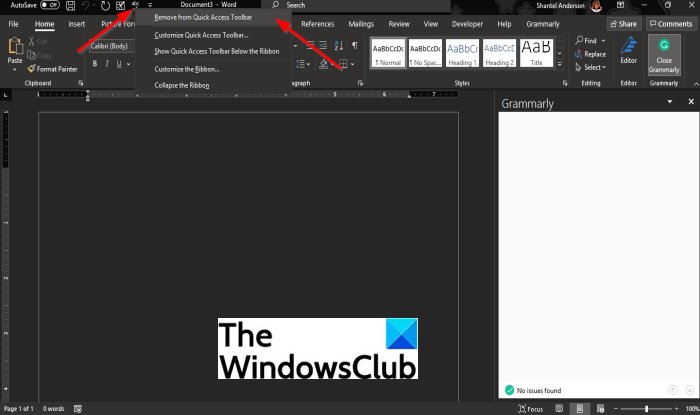Open the Clipboard dialog launcher
Screen dimensions: 700x415
pyautogui.click(x=81, y=83)
